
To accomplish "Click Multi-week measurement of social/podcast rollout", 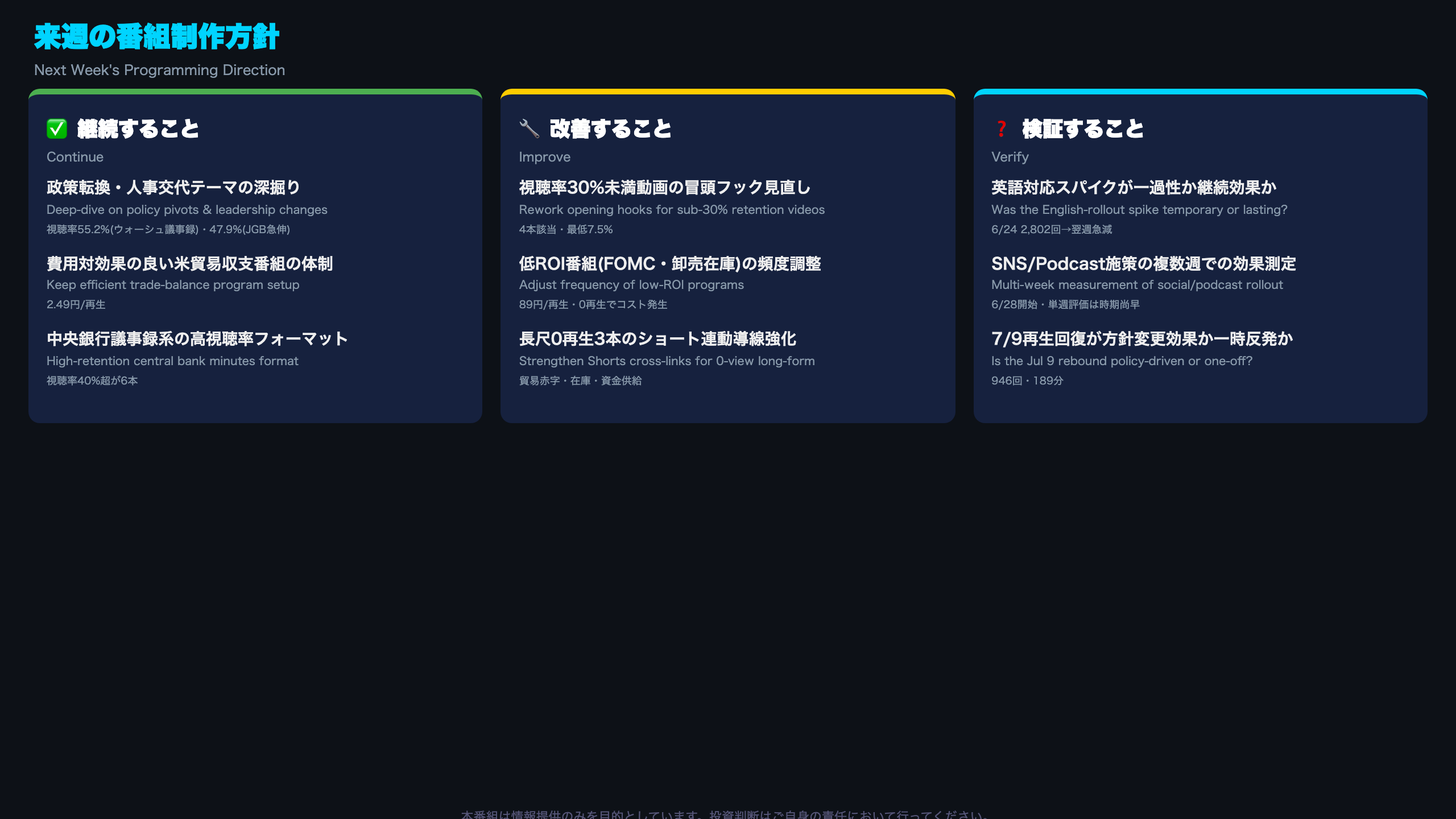I will 1137,285.
